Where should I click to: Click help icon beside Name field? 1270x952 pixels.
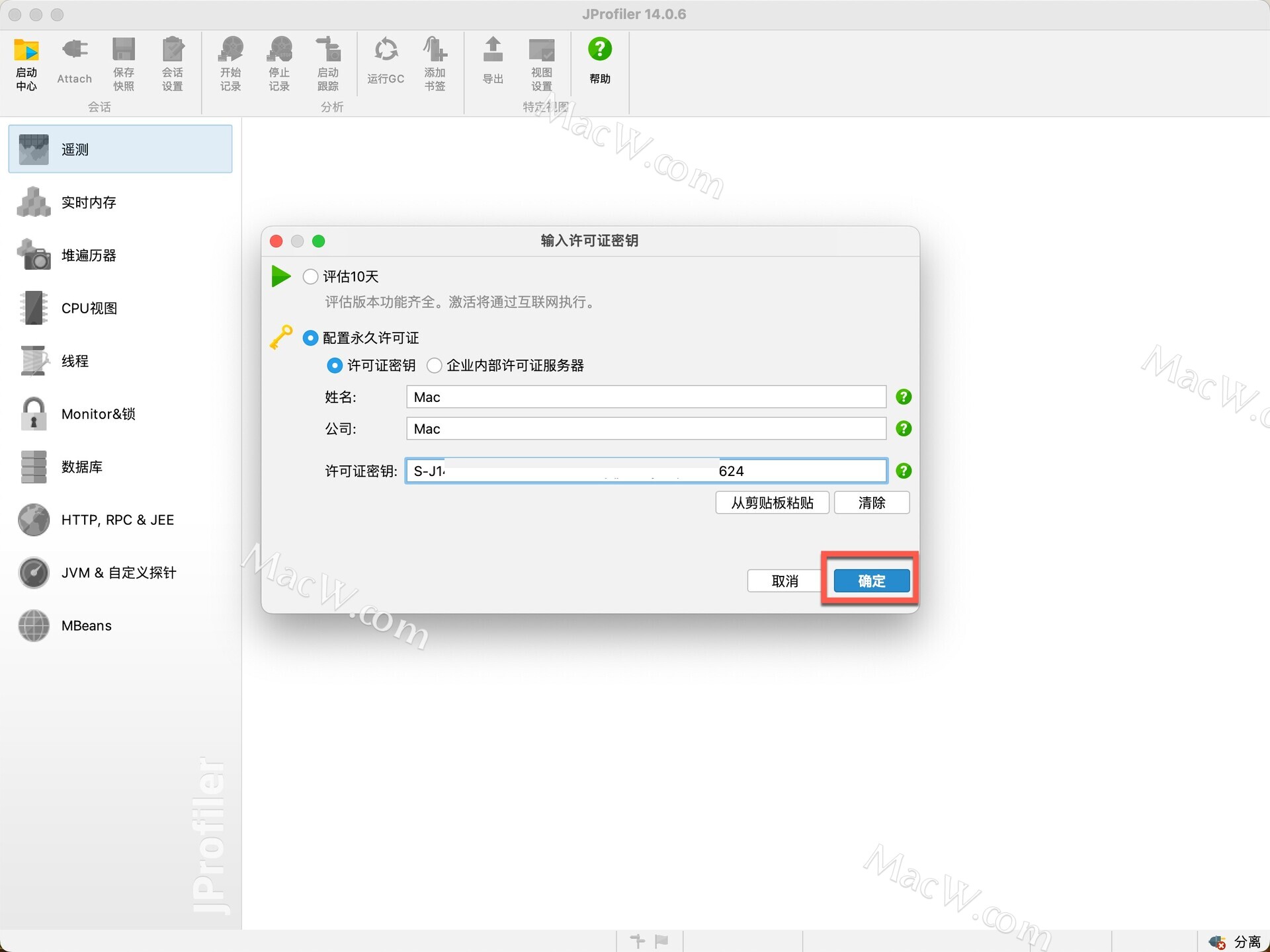pyautogui.click(x=904, y=397)
